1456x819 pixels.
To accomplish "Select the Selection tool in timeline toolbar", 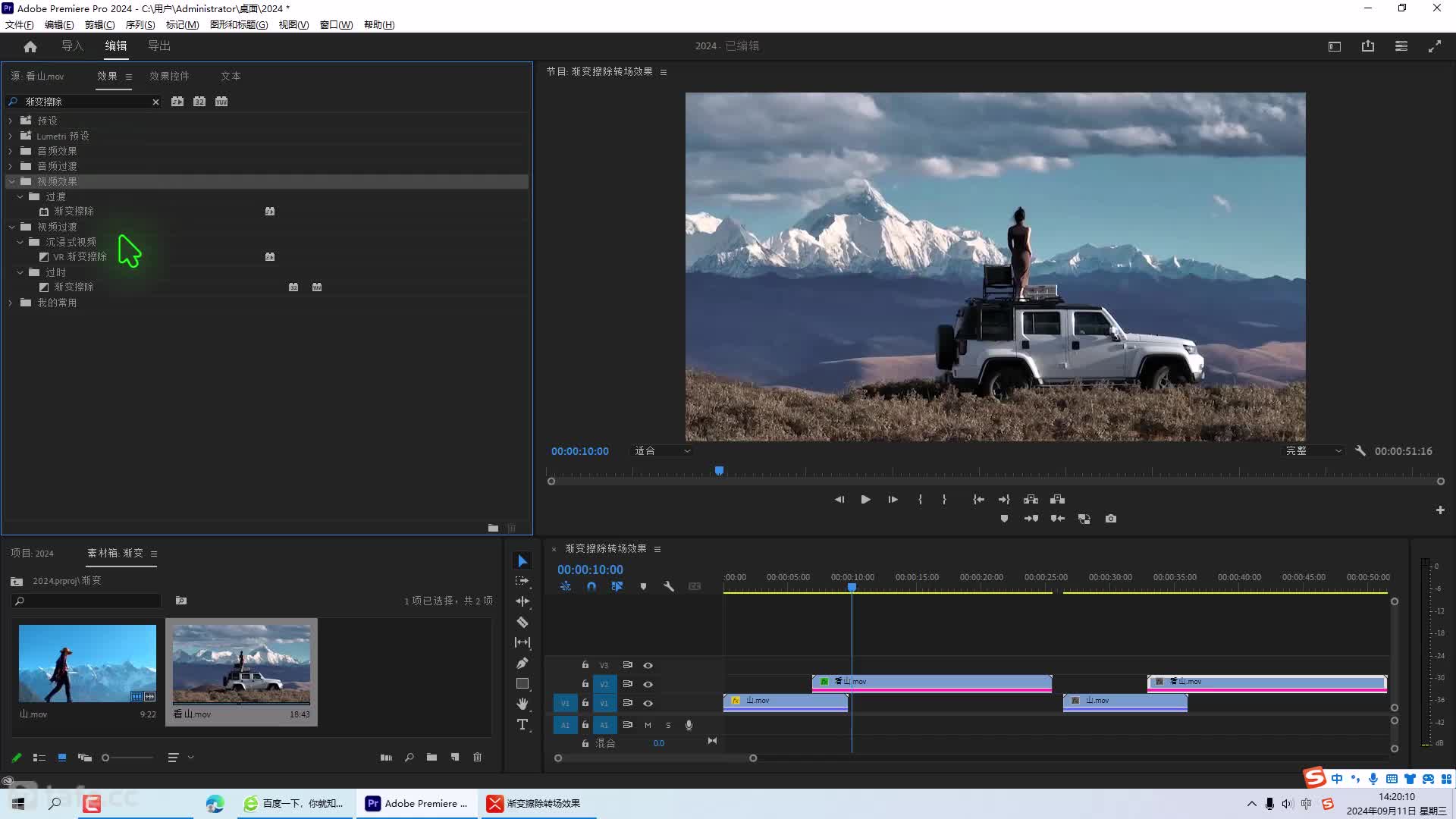I will (x=522, y=561).
